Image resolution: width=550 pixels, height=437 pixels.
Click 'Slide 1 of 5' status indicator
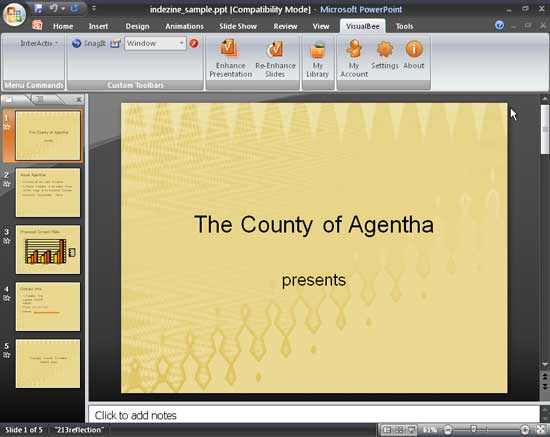pyautogui.click(x=24, y=430)
